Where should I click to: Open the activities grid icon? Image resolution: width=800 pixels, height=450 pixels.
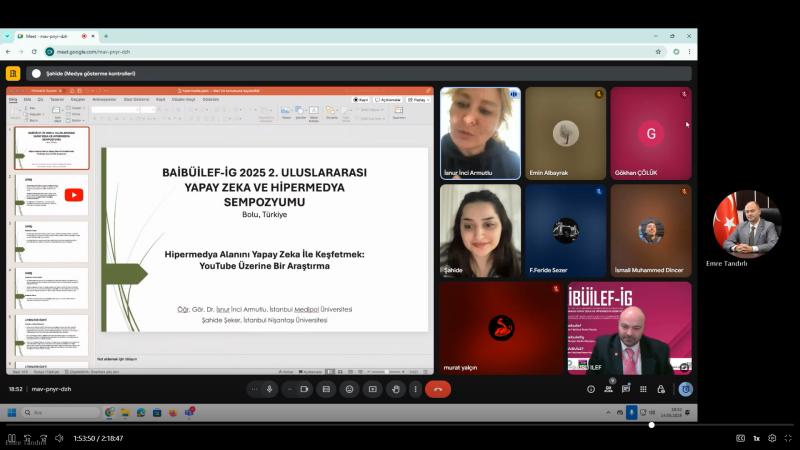point(643,389)
